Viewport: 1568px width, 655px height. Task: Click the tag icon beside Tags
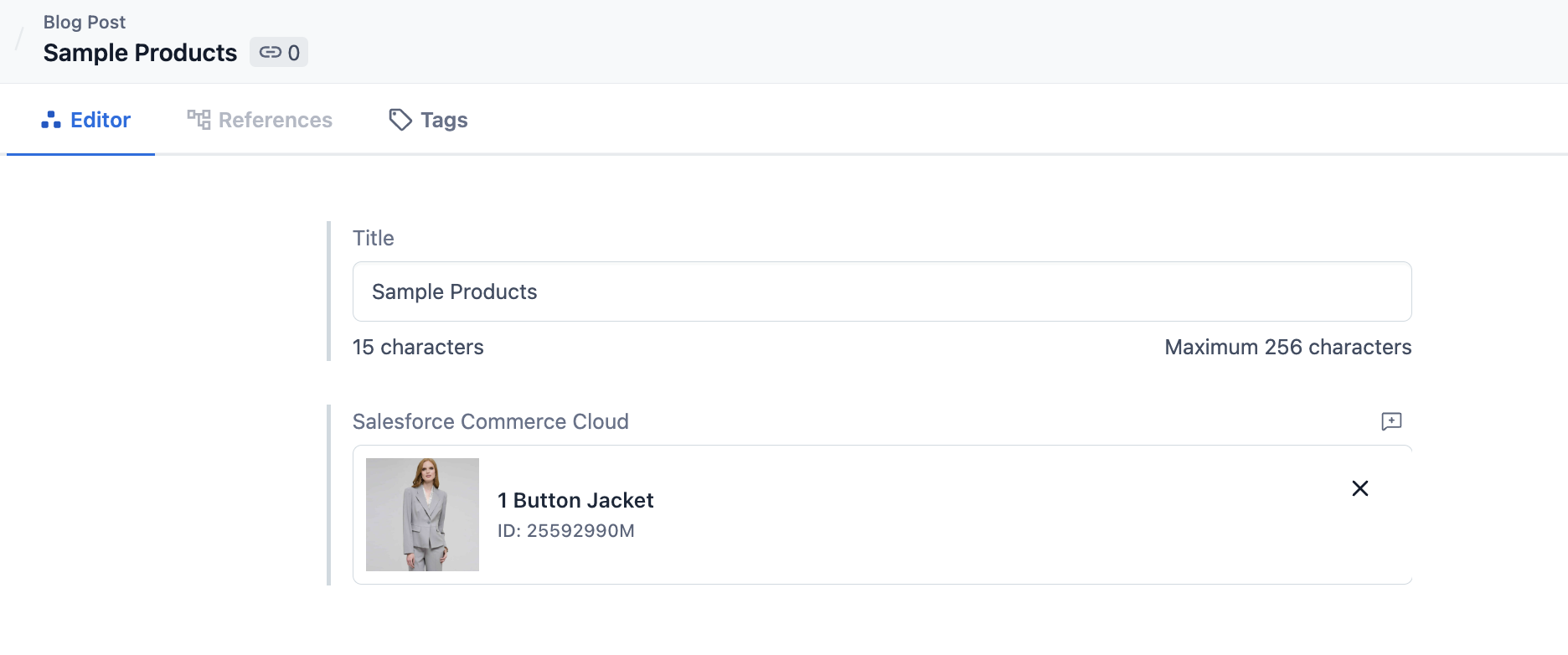click(x=400, y=120)
